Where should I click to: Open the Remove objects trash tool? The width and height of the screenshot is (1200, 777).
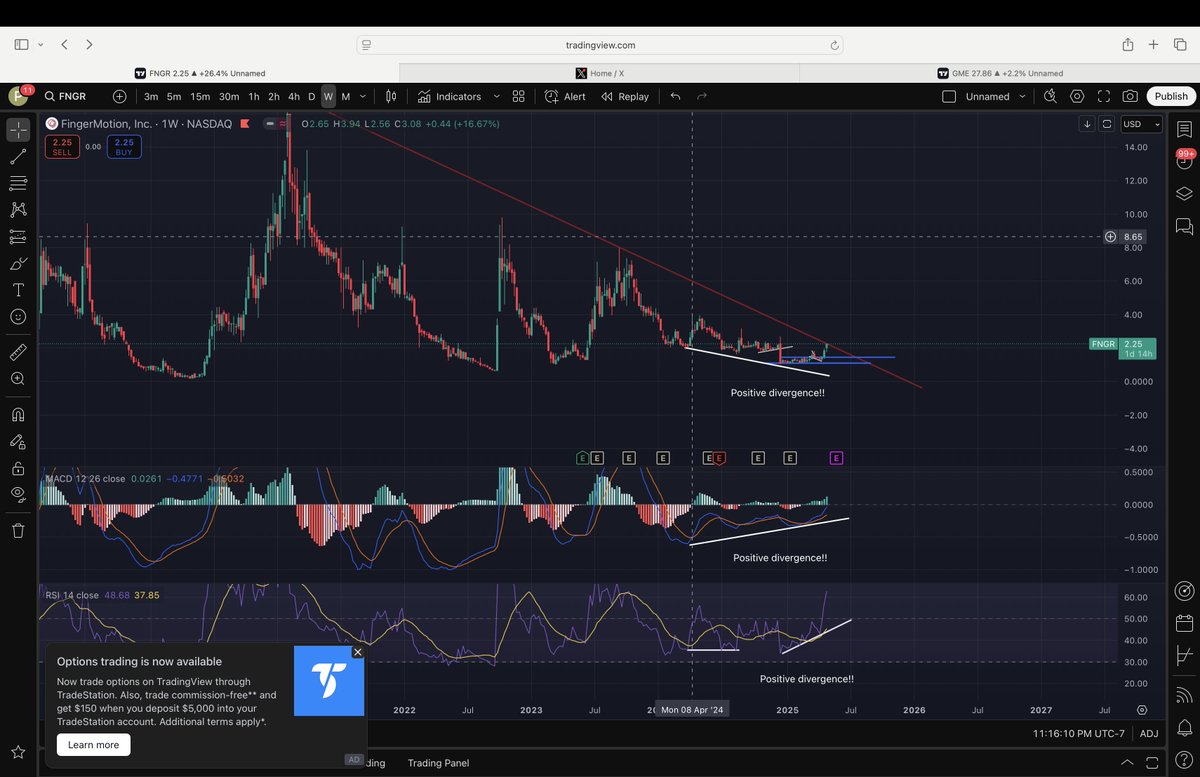click(18, 530)
